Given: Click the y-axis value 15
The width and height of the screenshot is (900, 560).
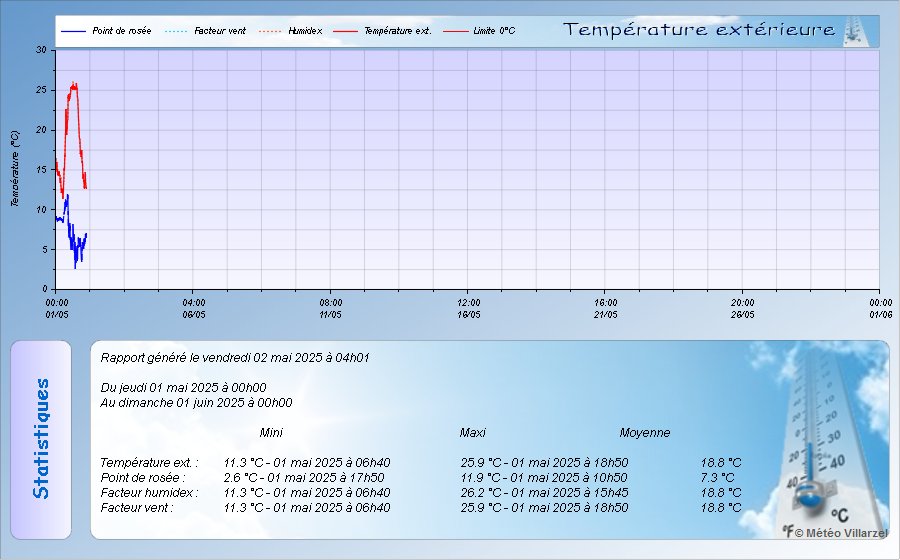Looking at the screenshot, I should click(41, 170).
